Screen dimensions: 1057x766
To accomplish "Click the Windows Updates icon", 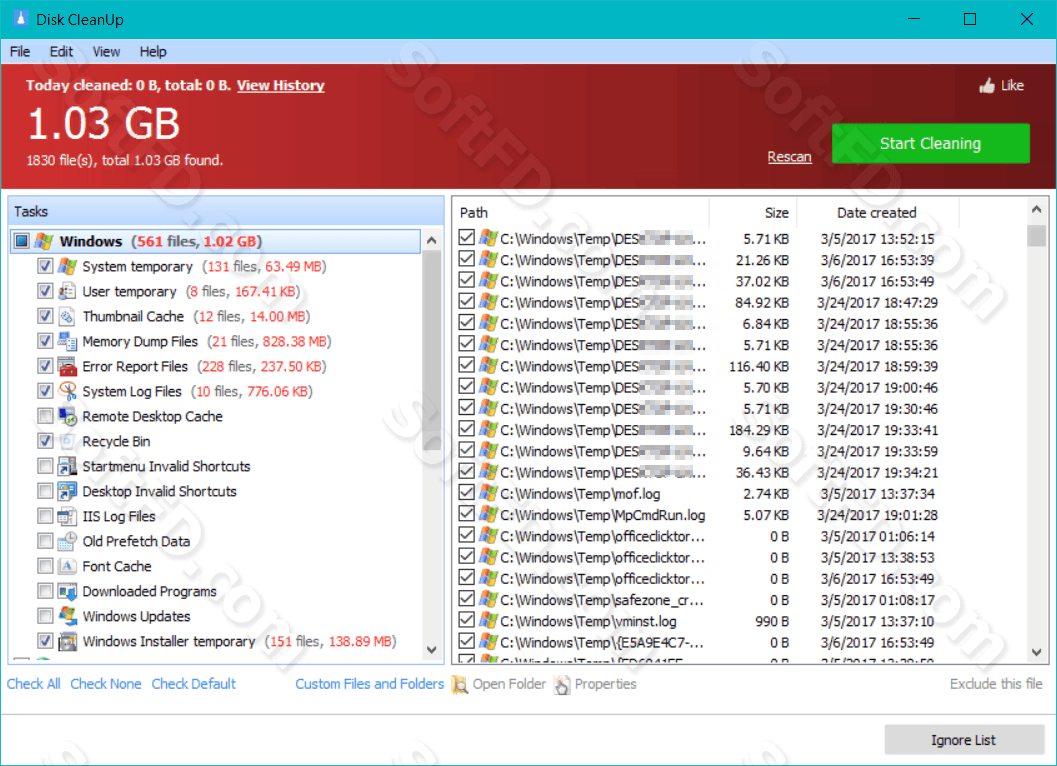I will coord(67,616).
